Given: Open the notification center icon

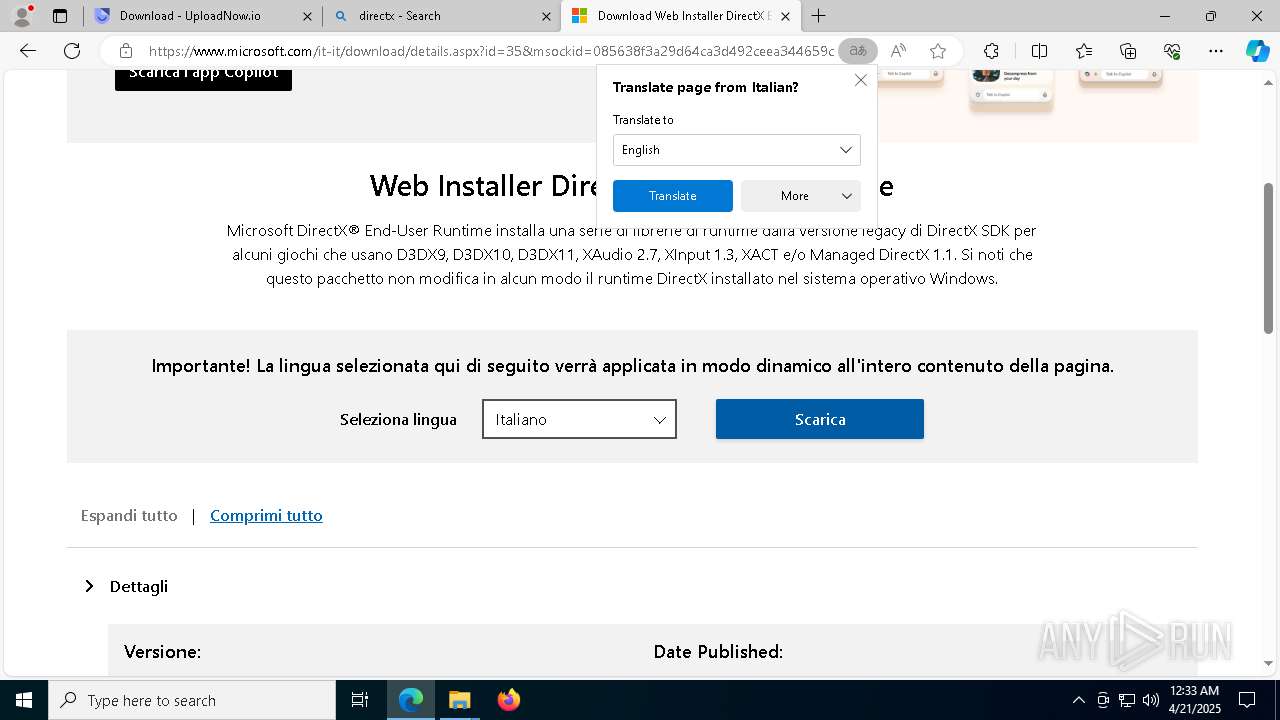Looking at the screenshot, I should tap(1247, 700).
